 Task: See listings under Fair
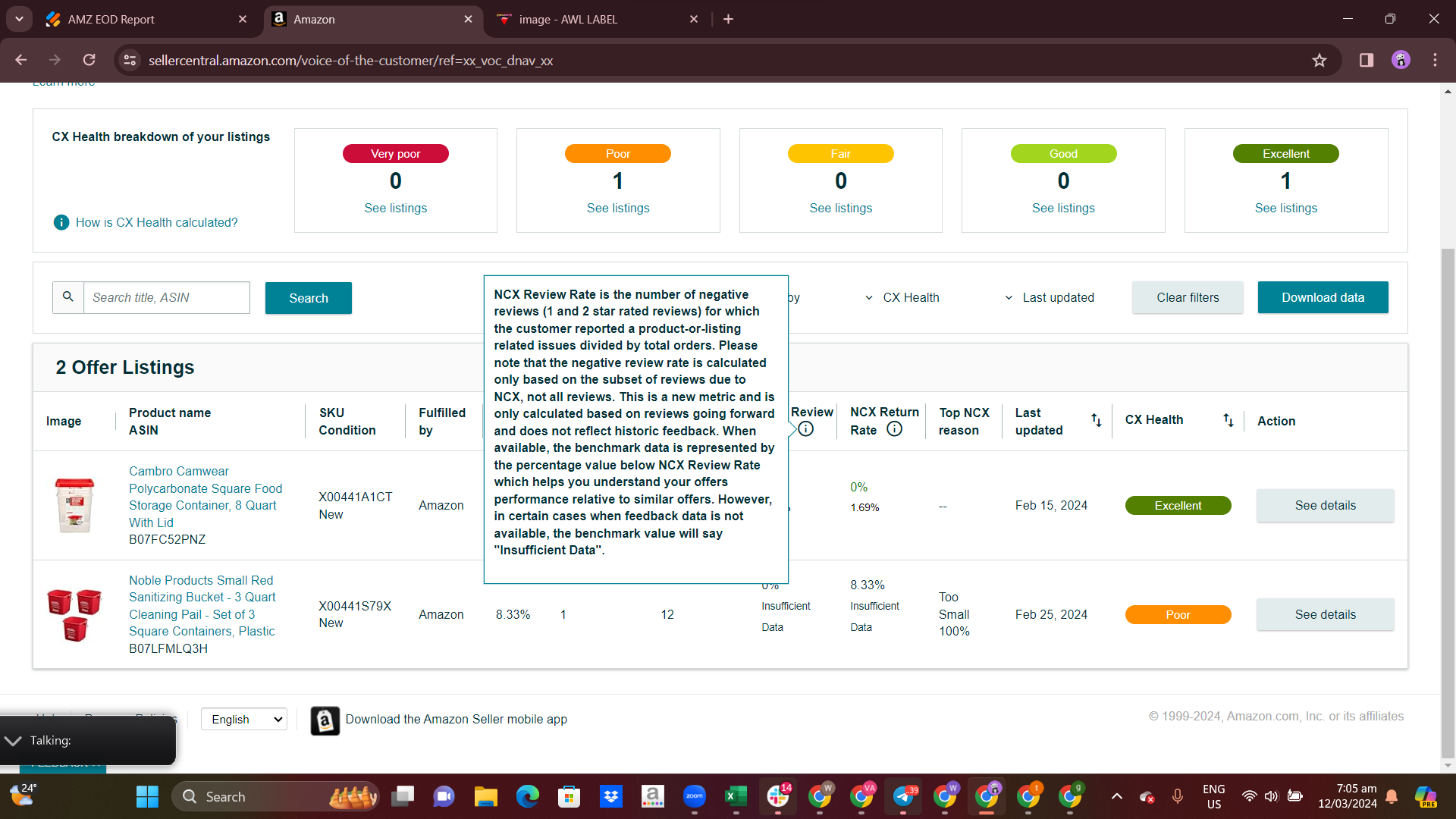click(x=840, y=208)
